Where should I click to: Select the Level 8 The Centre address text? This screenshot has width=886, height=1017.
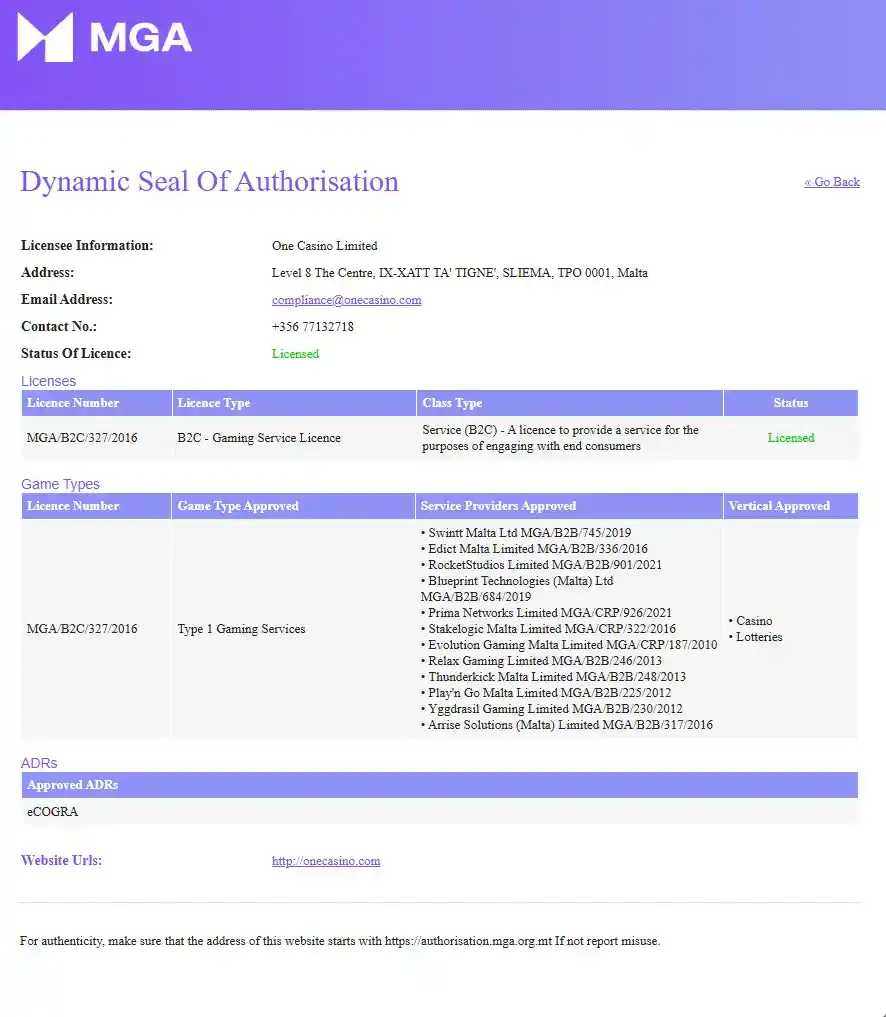pyautogui.click(x=459, y=273)
